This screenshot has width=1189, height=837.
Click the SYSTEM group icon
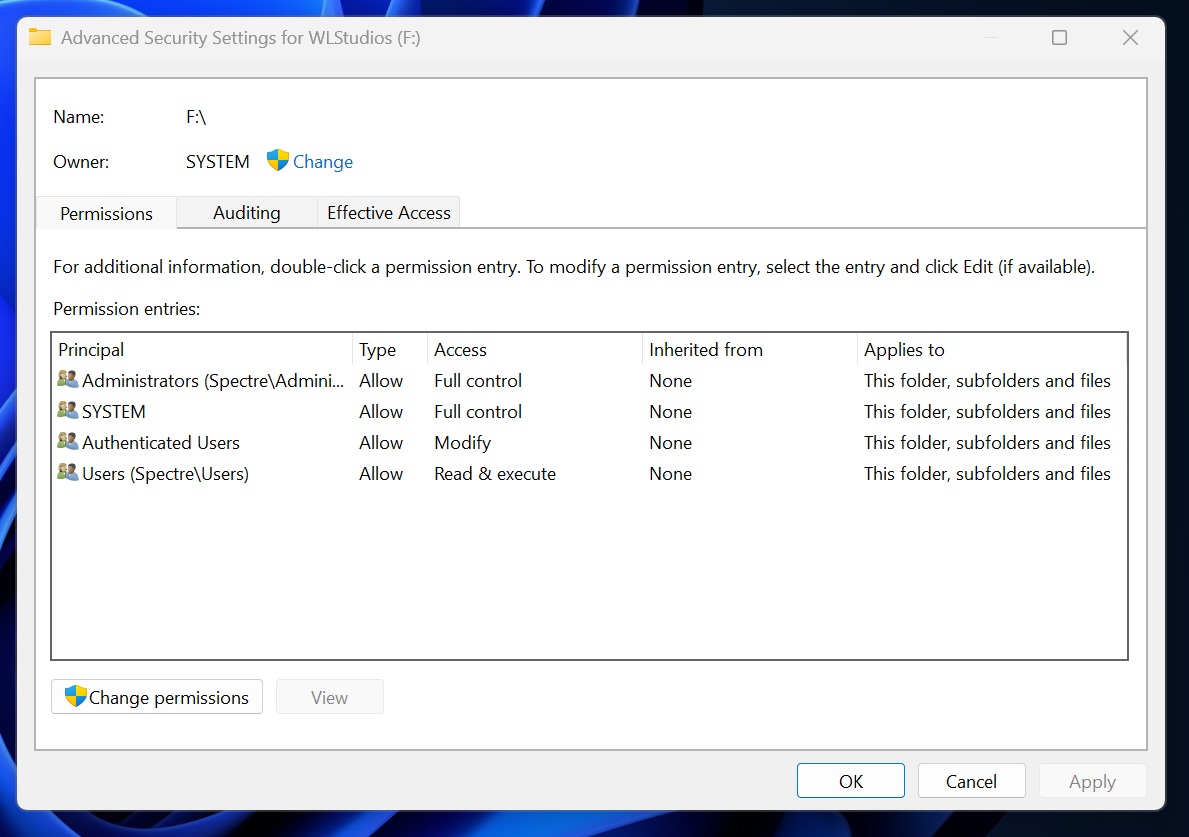click(67, 411)
